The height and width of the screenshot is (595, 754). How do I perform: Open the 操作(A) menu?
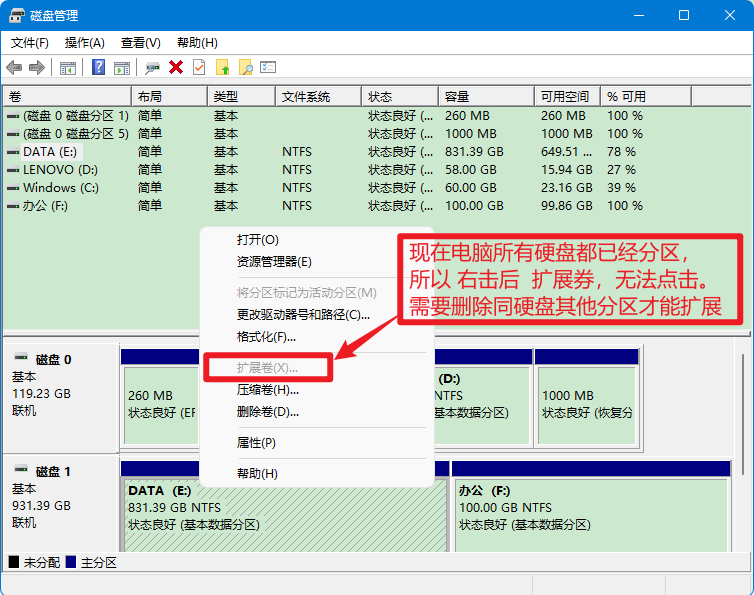85,43
